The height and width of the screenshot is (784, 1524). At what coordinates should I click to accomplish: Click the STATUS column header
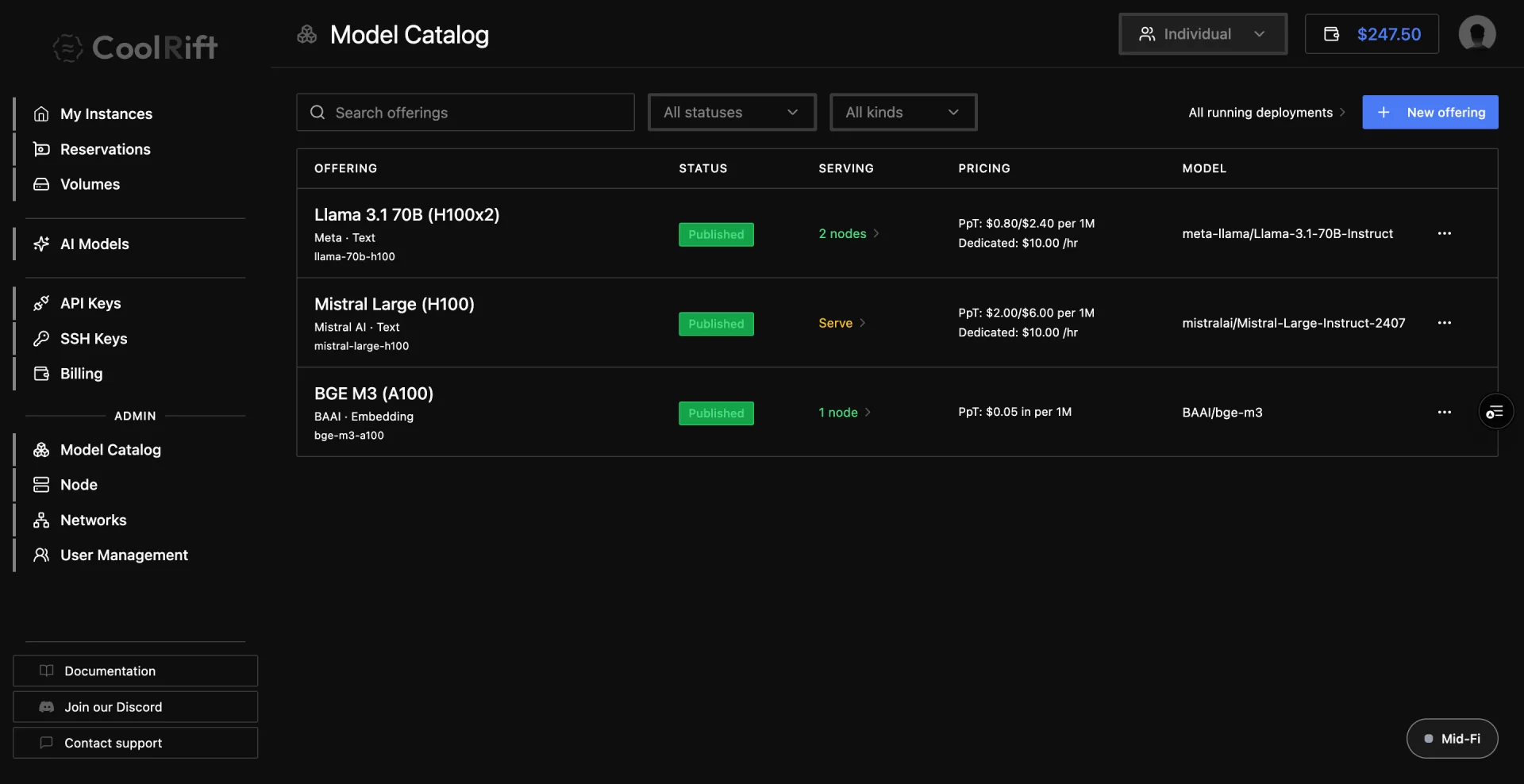pyautogui.click(x=703, y=168)
